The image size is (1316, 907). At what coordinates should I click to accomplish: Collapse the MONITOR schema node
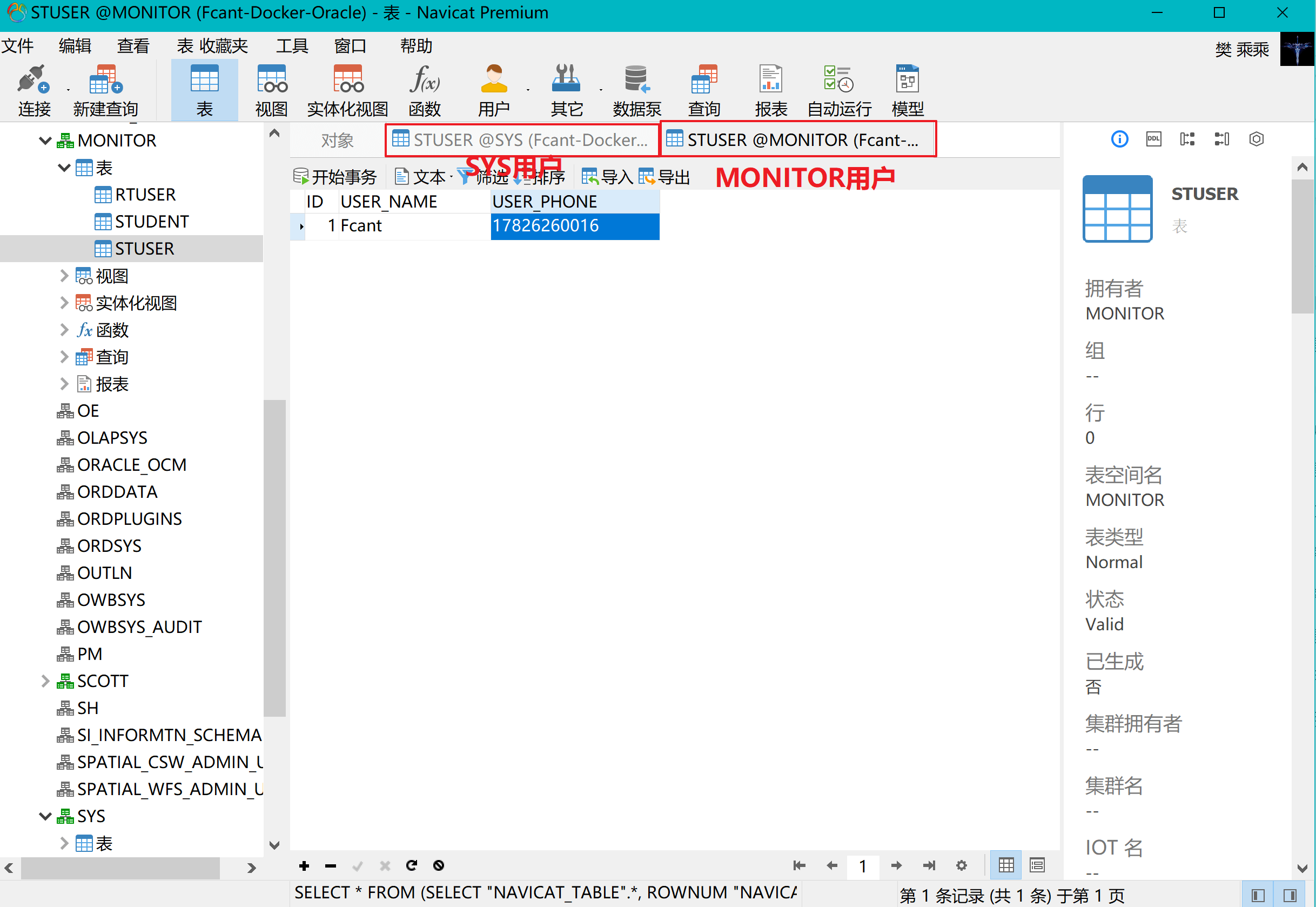[45, 141]
